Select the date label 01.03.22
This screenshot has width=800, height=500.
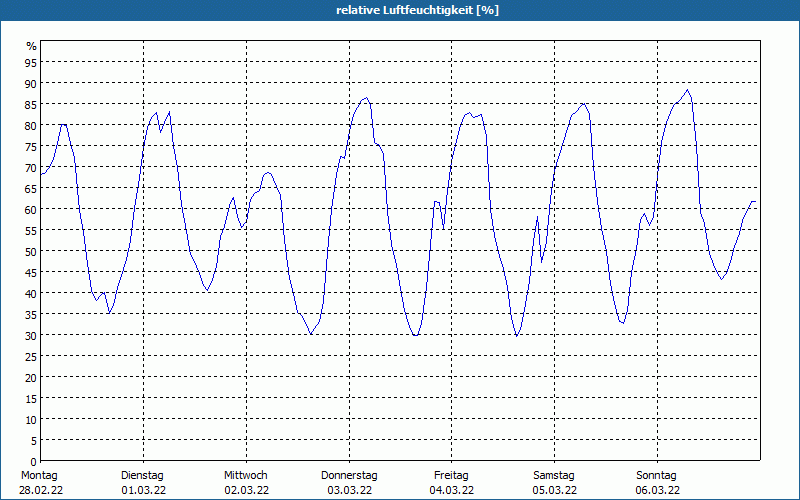142,490
